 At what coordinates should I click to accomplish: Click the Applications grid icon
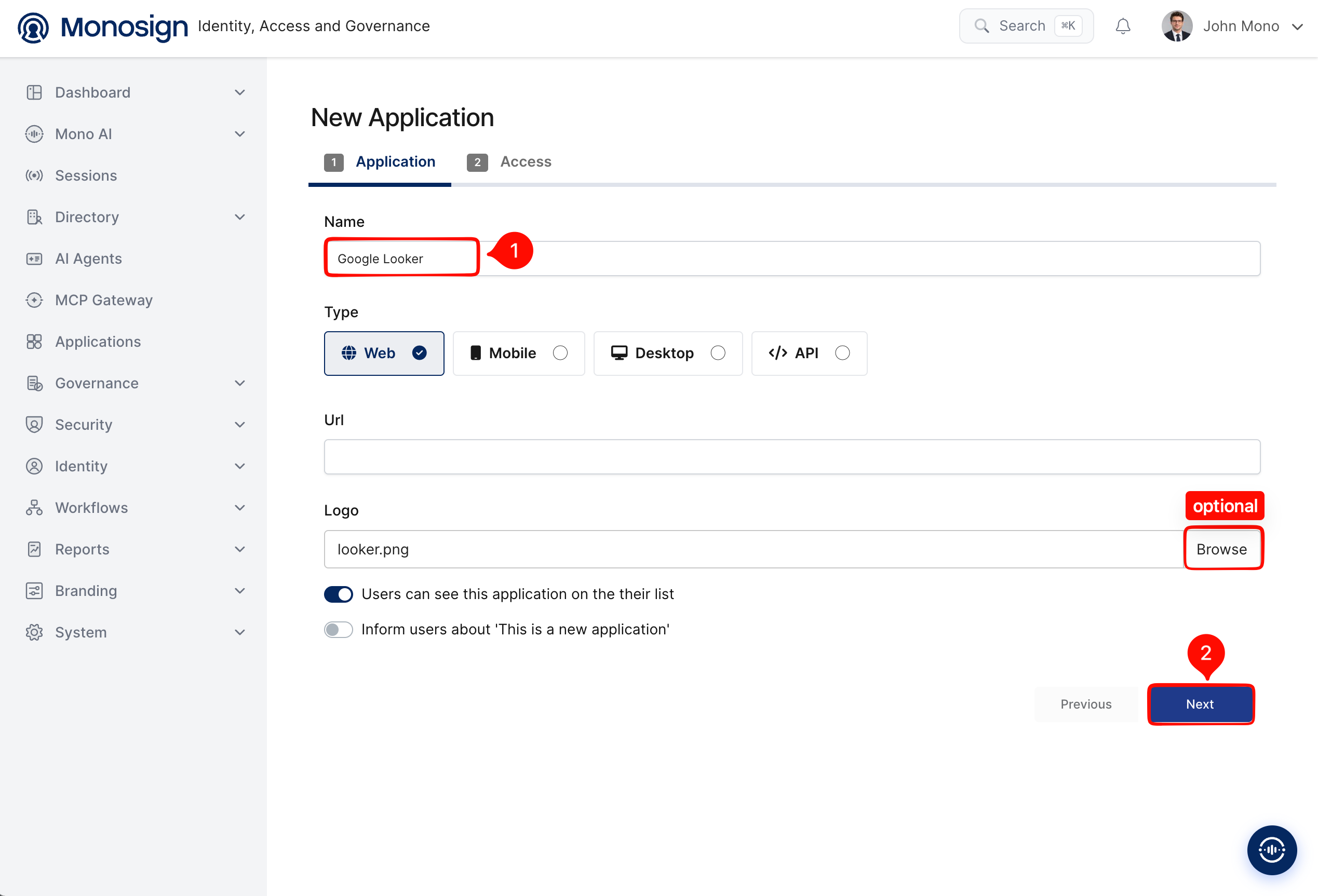coord(34,342)
